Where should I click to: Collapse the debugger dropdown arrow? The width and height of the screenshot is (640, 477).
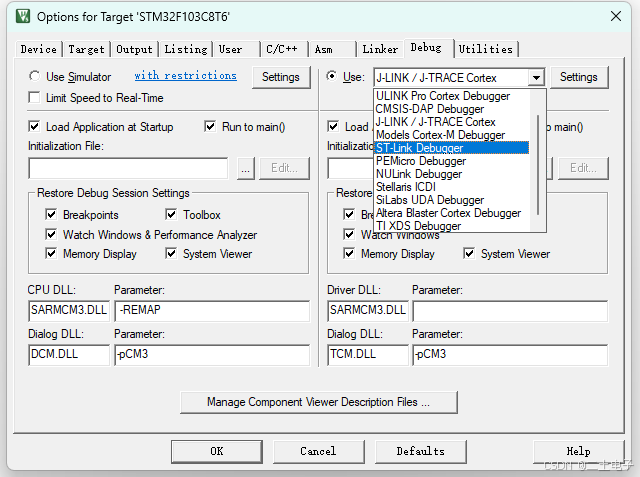pyautogui.click(x=536, y=77)
